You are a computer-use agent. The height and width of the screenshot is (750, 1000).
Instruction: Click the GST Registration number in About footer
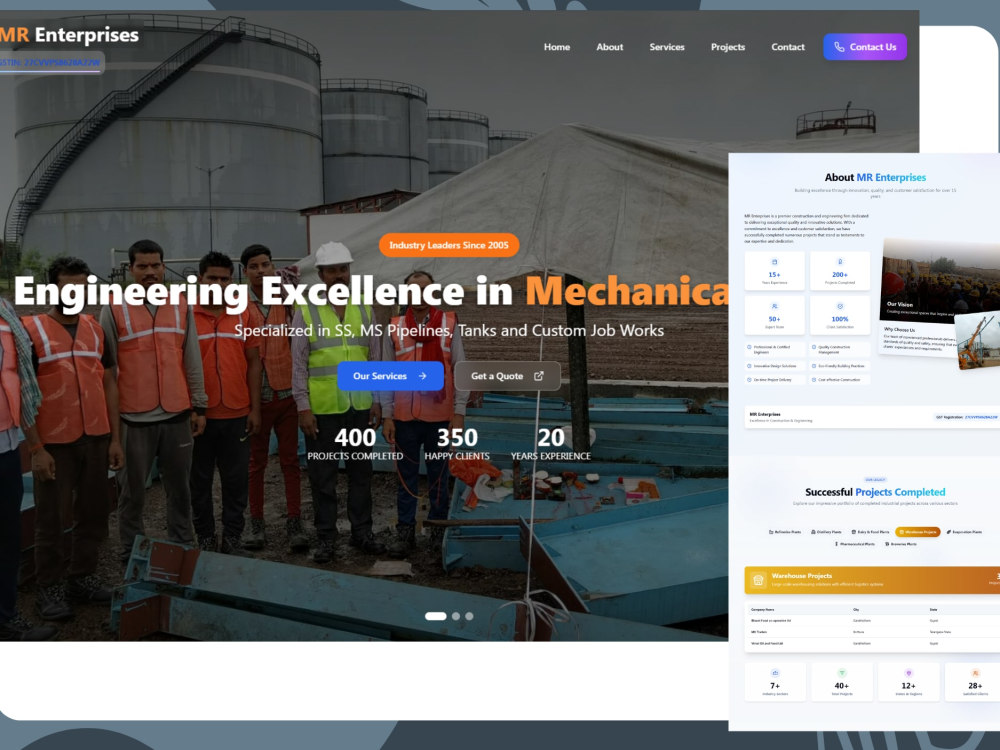981,417
